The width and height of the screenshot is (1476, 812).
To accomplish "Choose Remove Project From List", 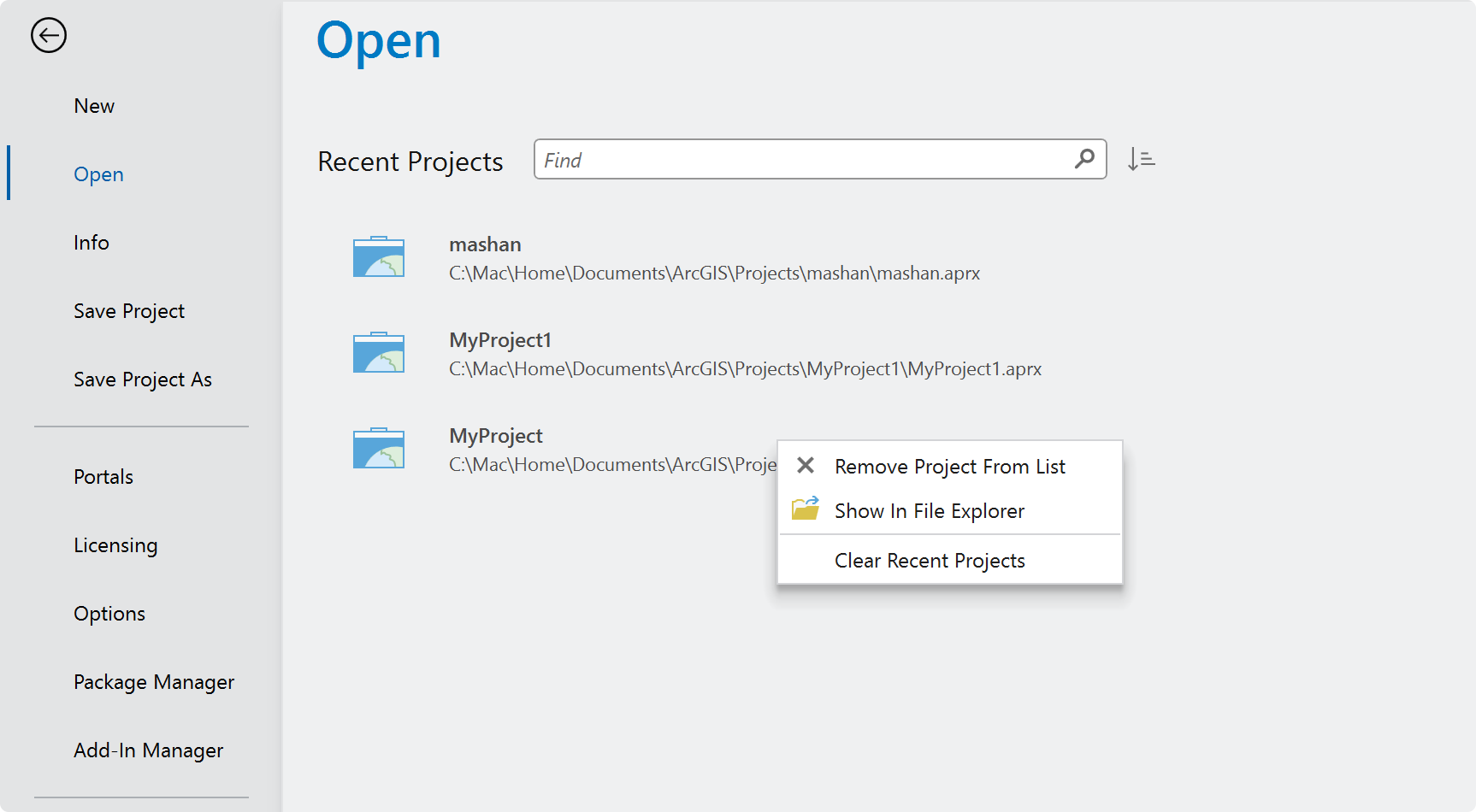I will (950, 467).
